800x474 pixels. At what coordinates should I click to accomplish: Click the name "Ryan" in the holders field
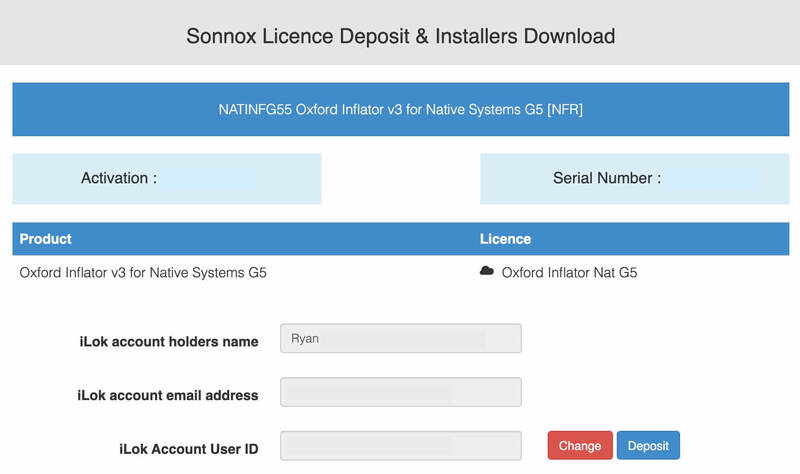tap(304, 339)
